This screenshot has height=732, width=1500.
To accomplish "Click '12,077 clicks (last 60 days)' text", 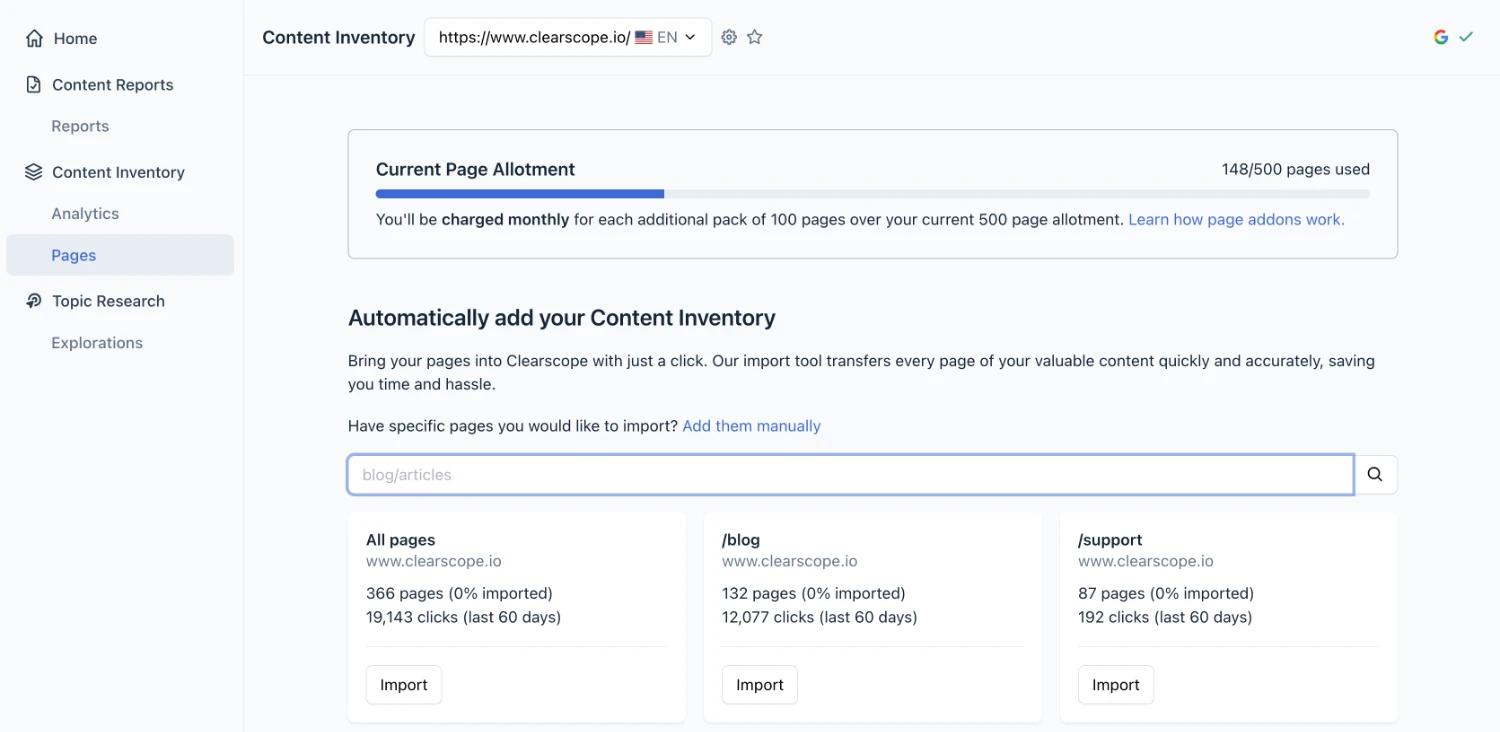I will (x=820, y=617).
